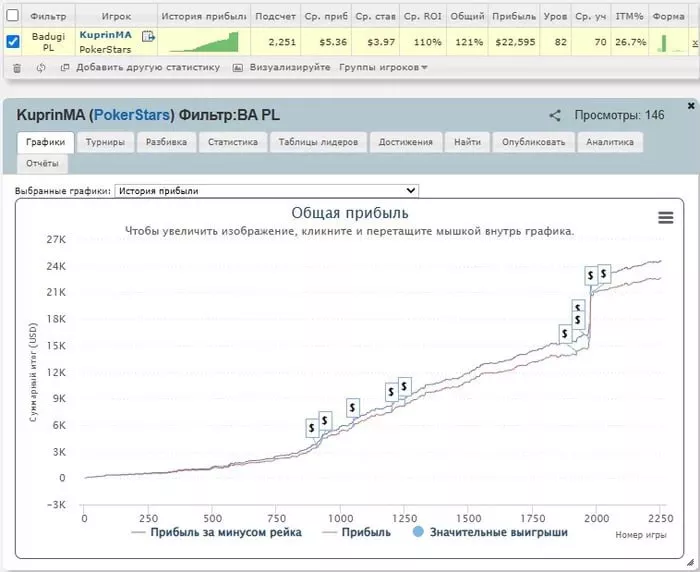This screenshot has height=572, width=700.
Task: Click the Просмотры: 146 counter
Action: [x=619, y=115]
